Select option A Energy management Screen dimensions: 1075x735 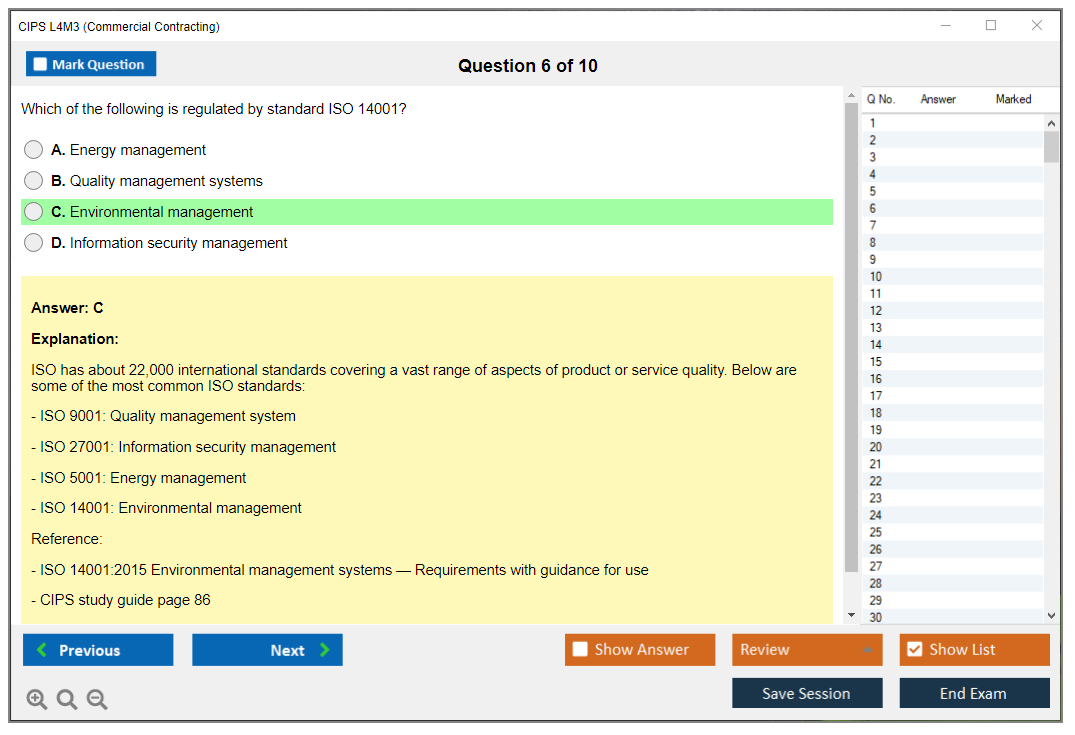point(34,150)
